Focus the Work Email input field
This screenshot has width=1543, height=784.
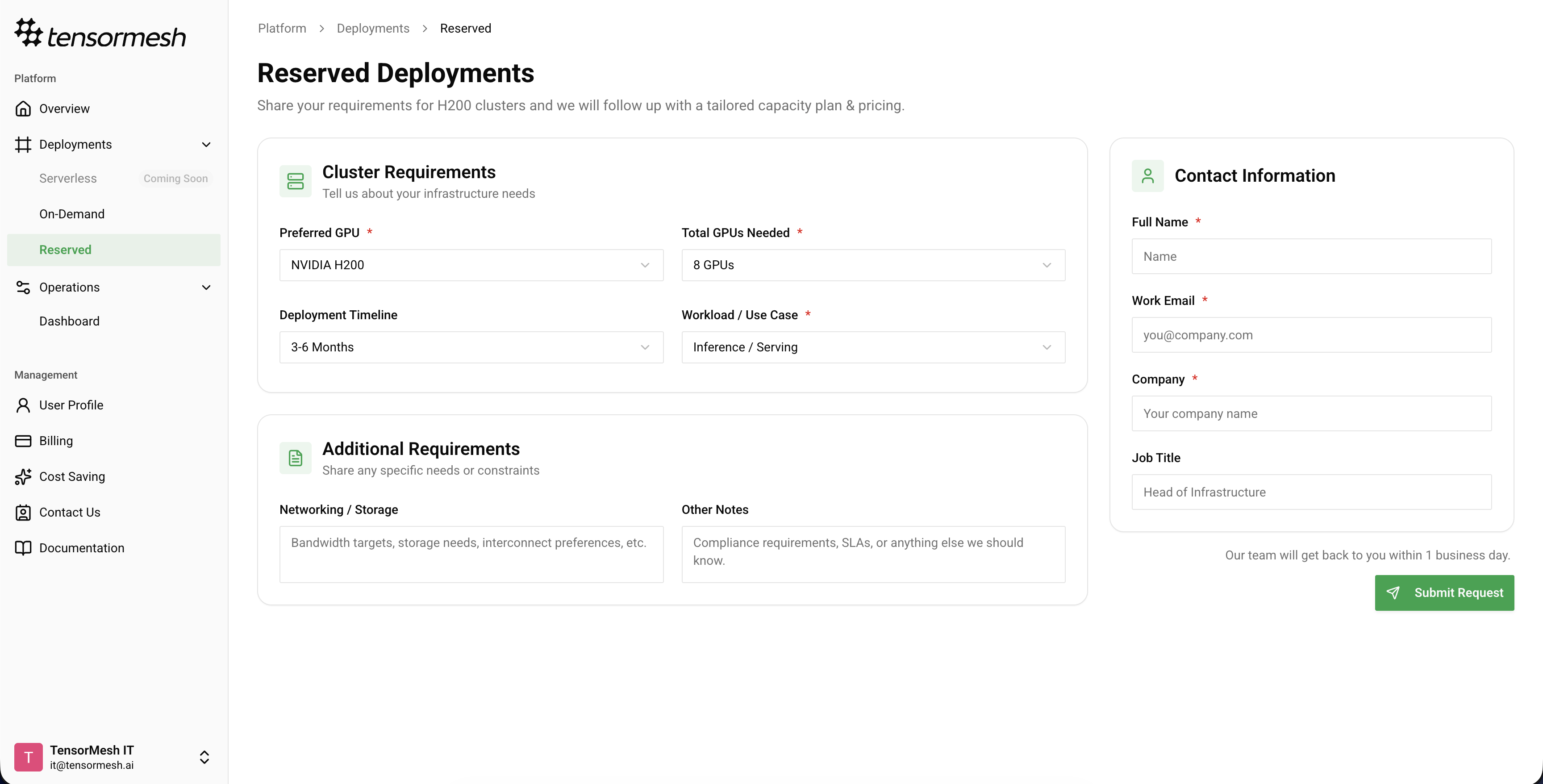coord(1311,335)
